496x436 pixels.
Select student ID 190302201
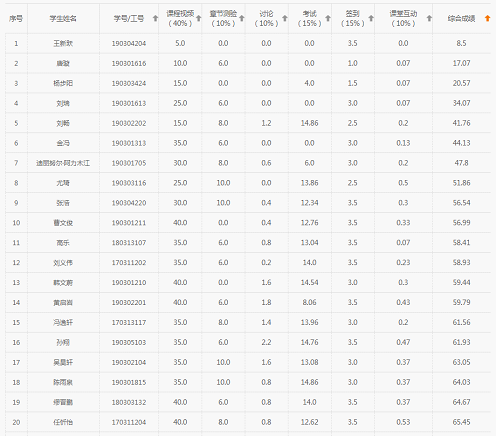(x=129, y=303)
